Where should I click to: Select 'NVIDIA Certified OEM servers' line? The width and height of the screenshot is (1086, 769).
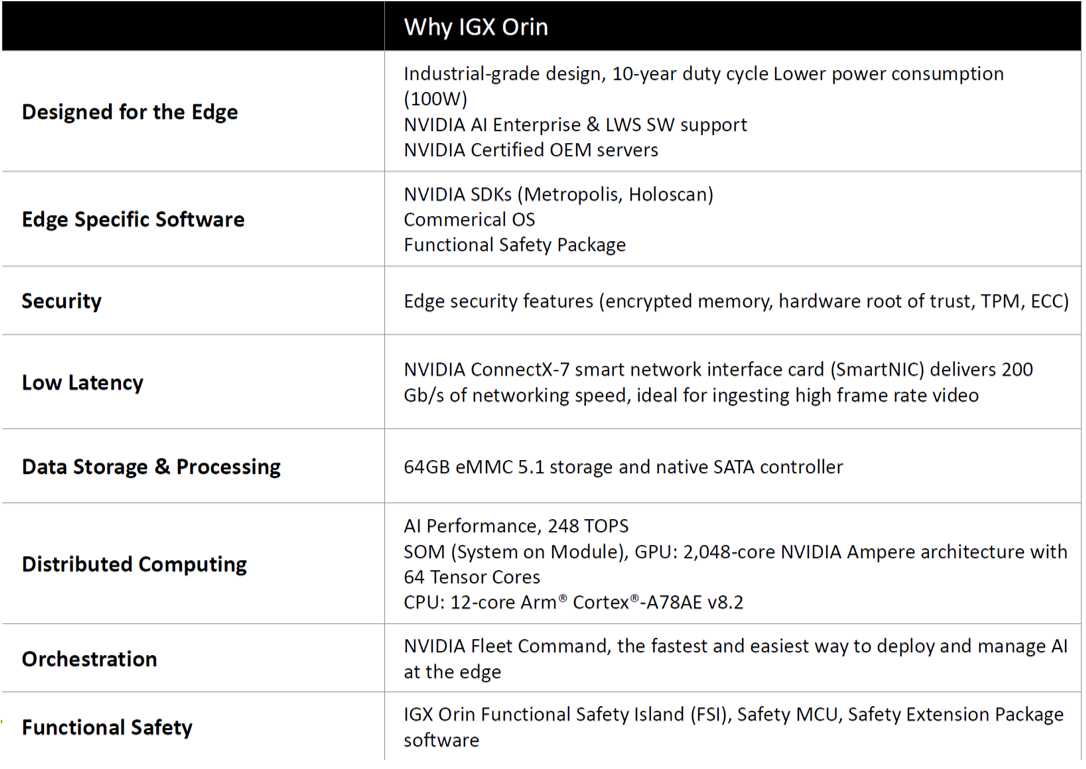[531, 150]
